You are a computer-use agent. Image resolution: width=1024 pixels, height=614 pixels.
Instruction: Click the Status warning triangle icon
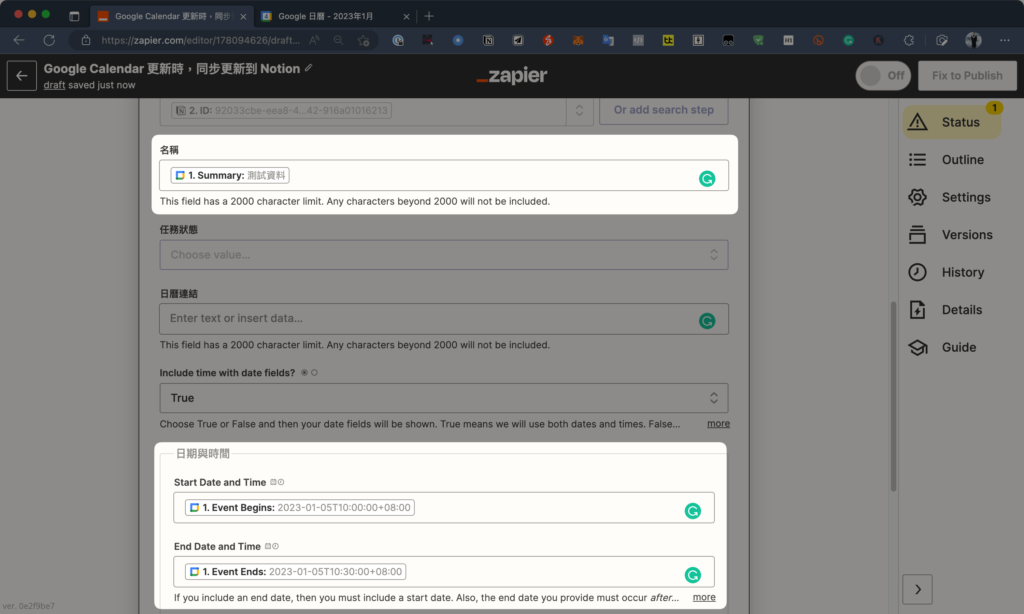pyautogui.click(x=918, y=121)
